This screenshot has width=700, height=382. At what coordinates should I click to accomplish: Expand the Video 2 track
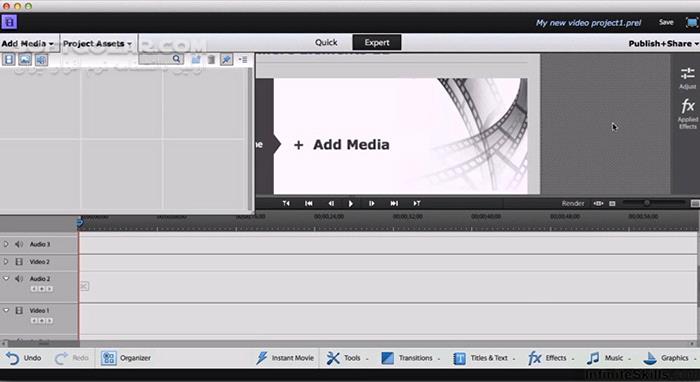click(x=6, y=262)
